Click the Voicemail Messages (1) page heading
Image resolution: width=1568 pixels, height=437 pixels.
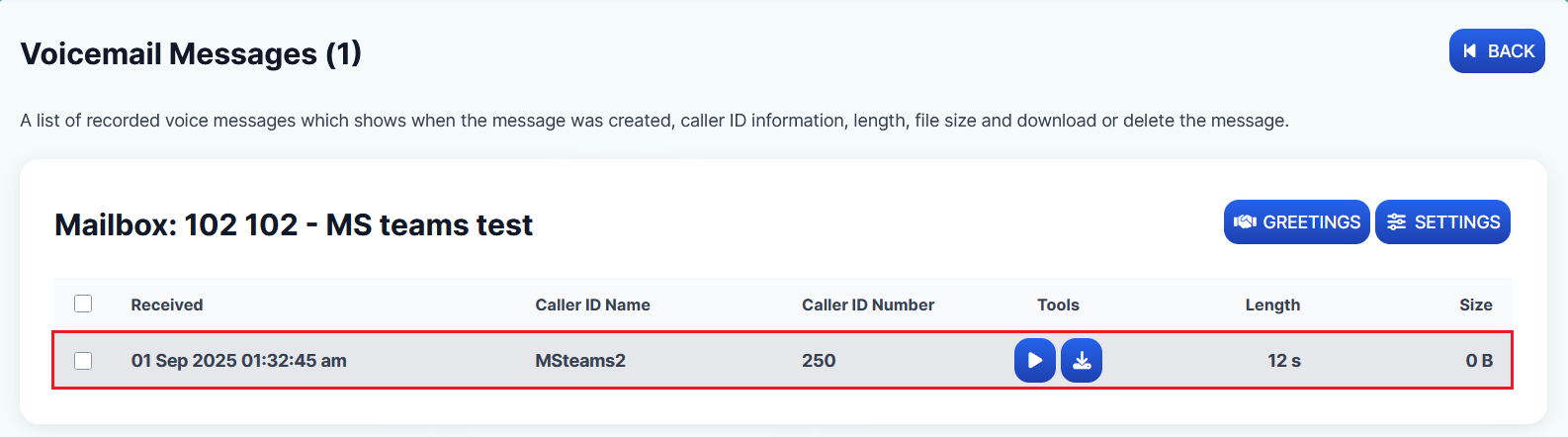click(x=191, y=53)
